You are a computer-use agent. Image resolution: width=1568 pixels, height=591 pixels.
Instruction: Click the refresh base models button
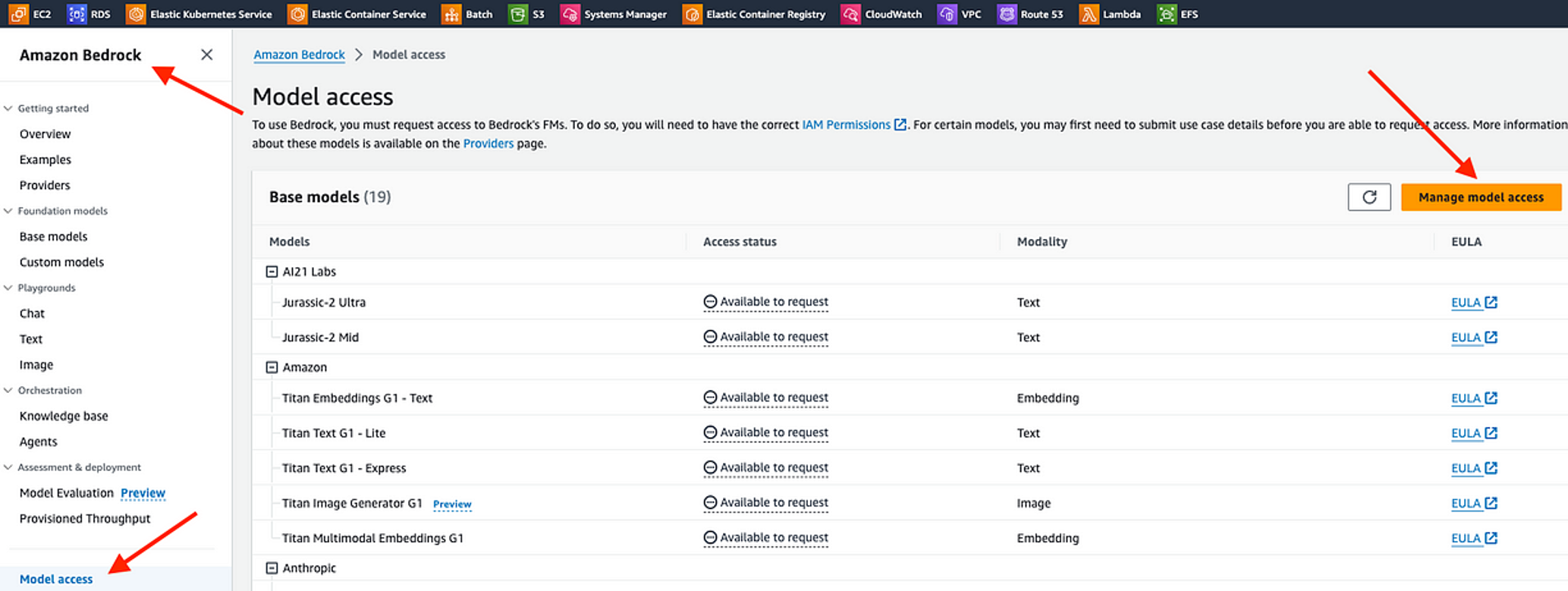(x=1368, y=197)
